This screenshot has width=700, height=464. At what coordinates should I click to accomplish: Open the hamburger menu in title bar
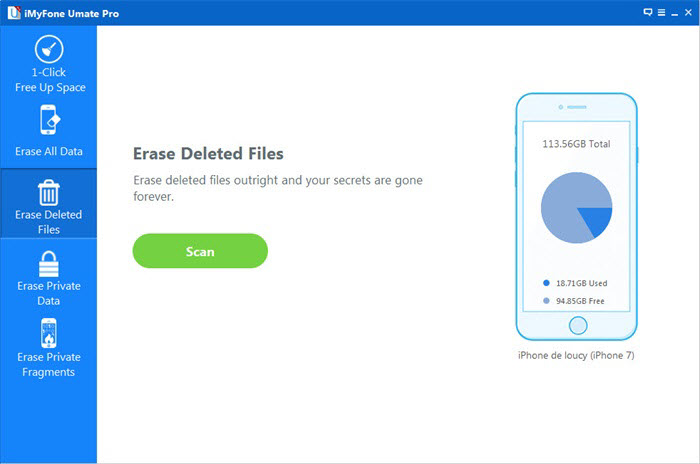660,12
